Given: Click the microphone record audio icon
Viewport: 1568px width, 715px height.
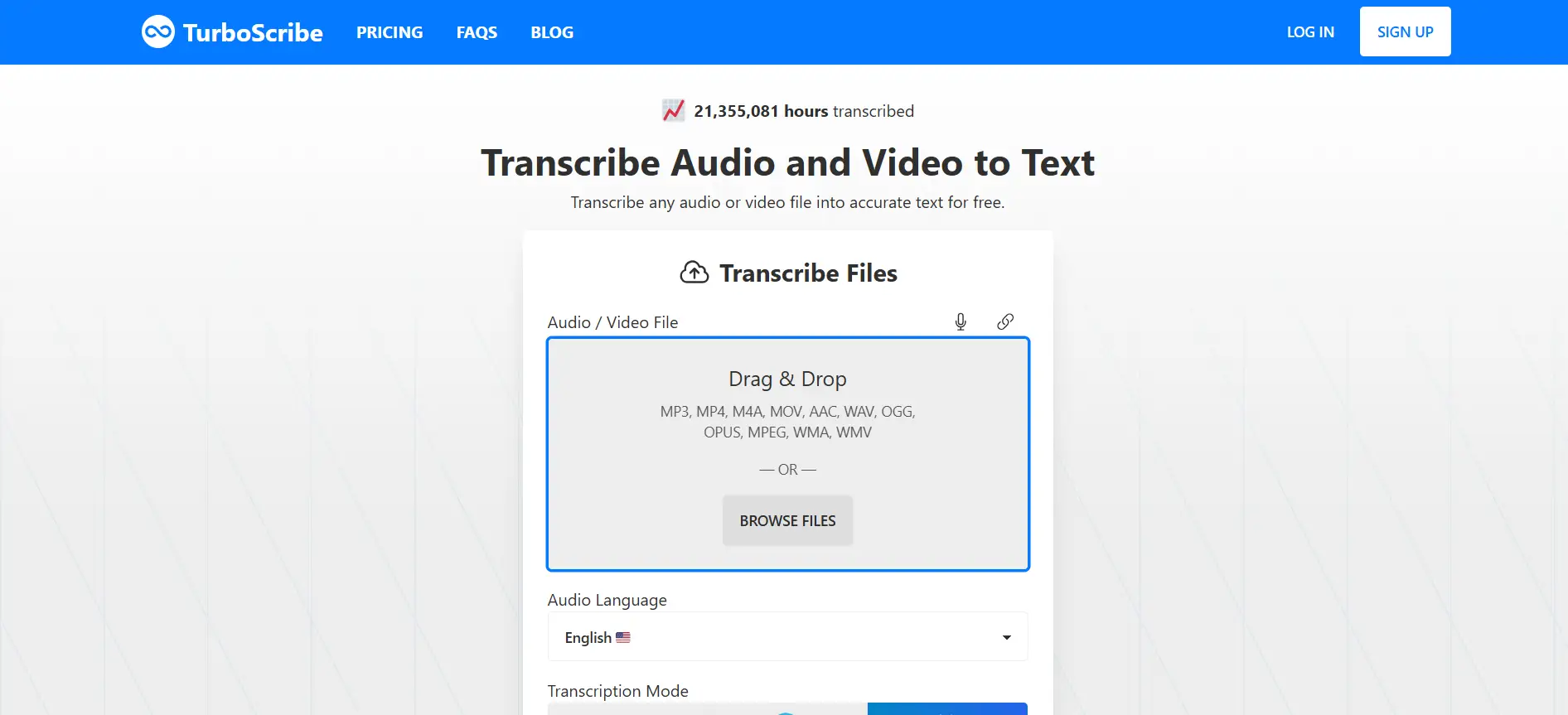Looking at the screenshot, I should coord(961,321).
